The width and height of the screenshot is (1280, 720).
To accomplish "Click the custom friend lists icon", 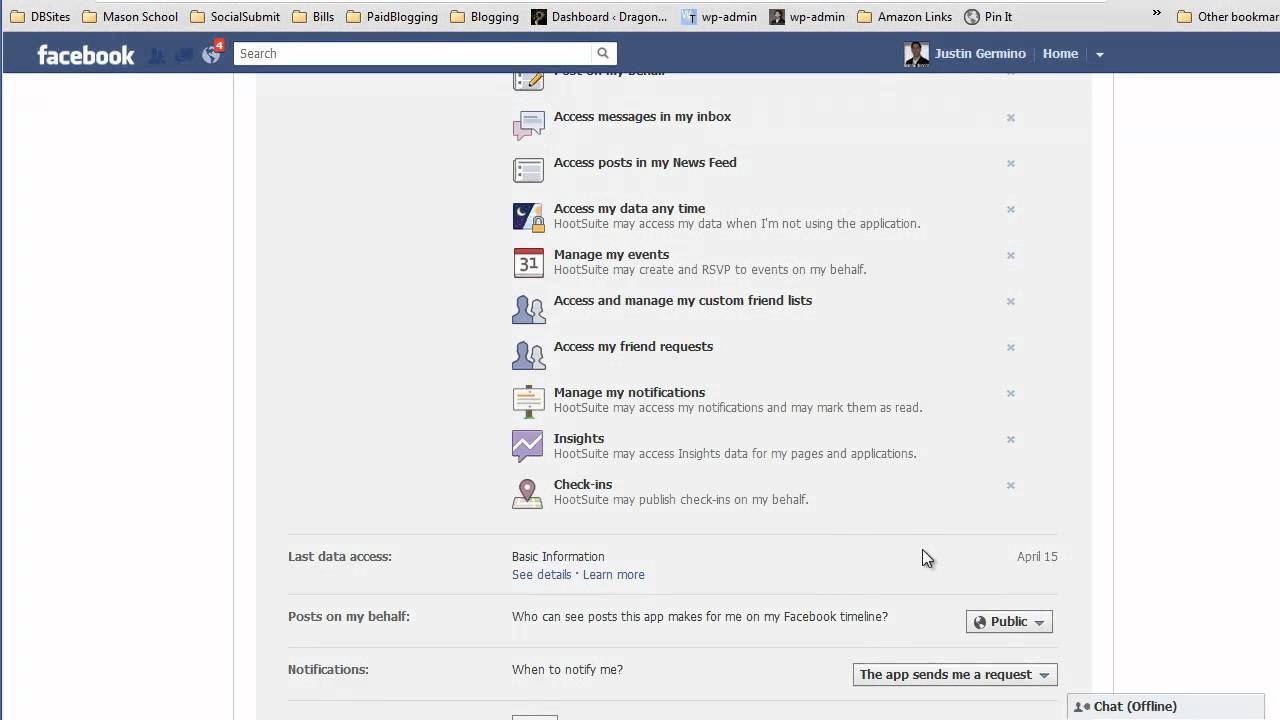I will 528,309.
